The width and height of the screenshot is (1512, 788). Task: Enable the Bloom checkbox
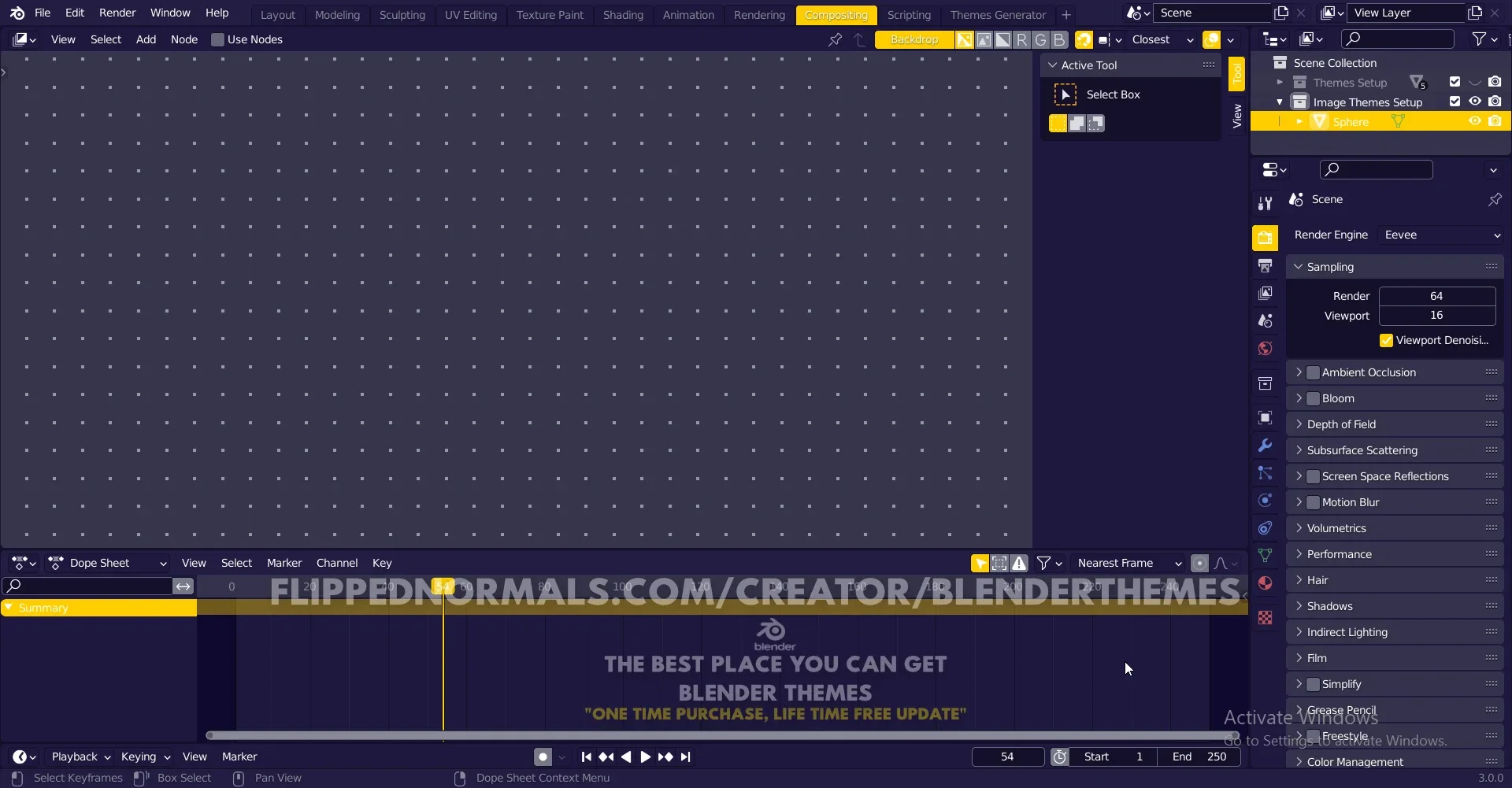click(1313, 398)
